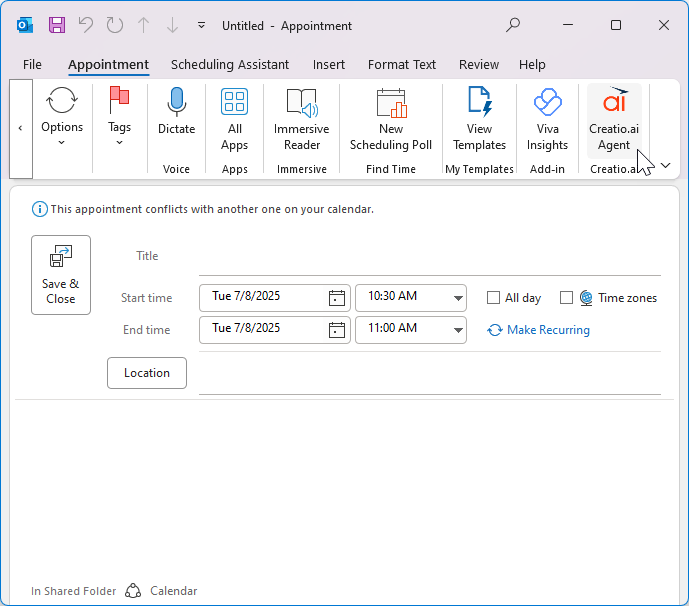
Task: Start Dictate microphone
Action: (176, 111)
